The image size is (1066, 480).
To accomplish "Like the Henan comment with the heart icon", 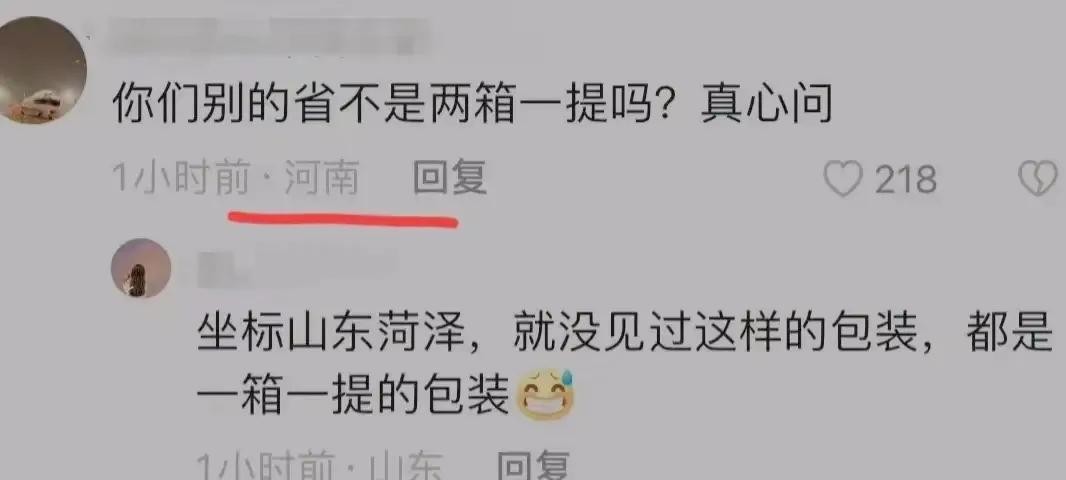I will point(844,179).
